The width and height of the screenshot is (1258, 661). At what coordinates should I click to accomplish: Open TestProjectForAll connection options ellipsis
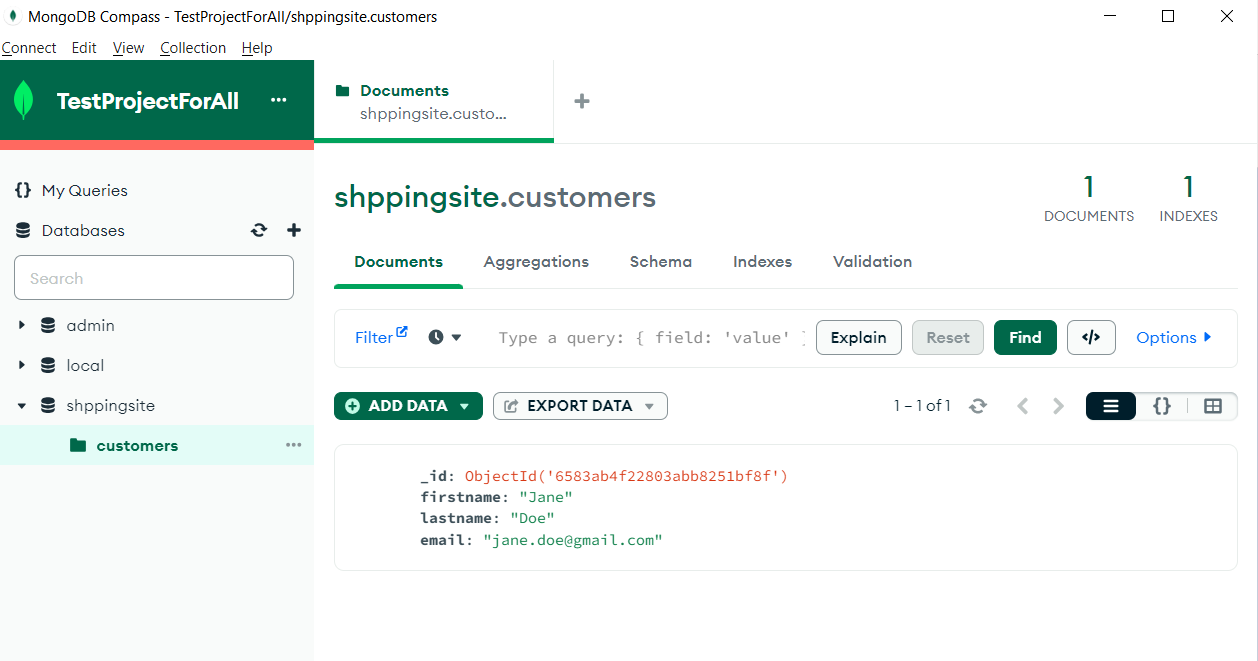click(279, 101)
